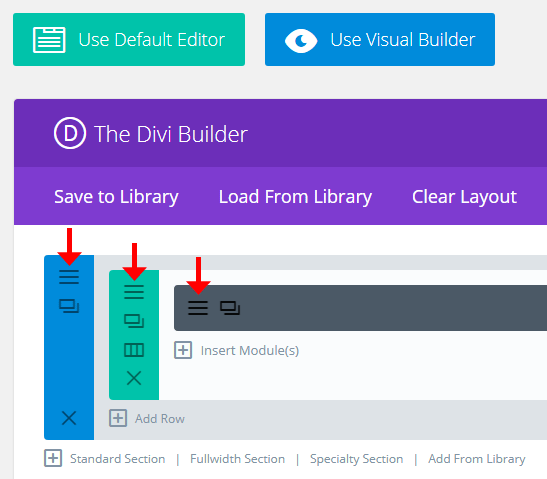Add a Fullwidth Section
Viewport: 547px width, 479px height.
pos(238,459)
